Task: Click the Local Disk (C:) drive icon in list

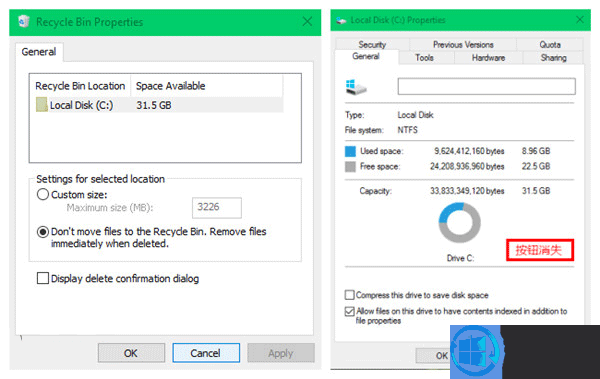Action: 41,105
